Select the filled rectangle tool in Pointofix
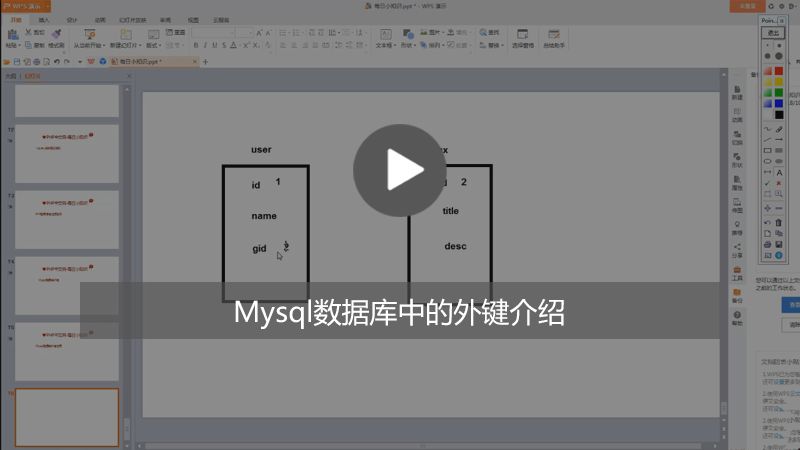800x450 pixels. point(779,151)
